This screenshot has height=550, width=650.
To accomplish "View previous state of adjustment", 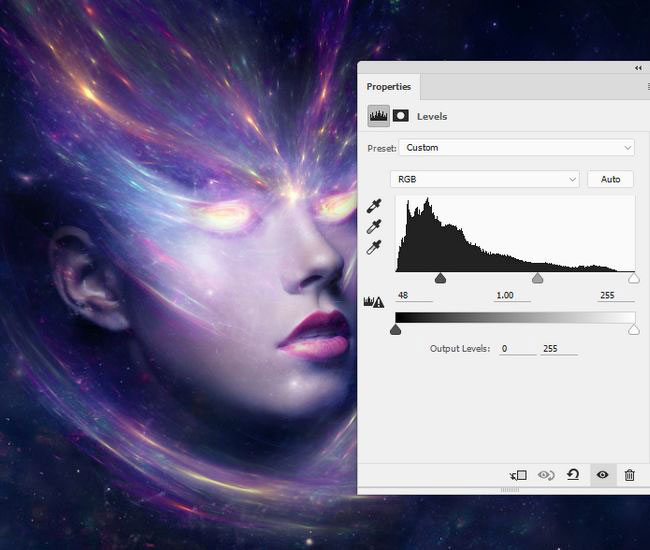I will coord(546,475).
